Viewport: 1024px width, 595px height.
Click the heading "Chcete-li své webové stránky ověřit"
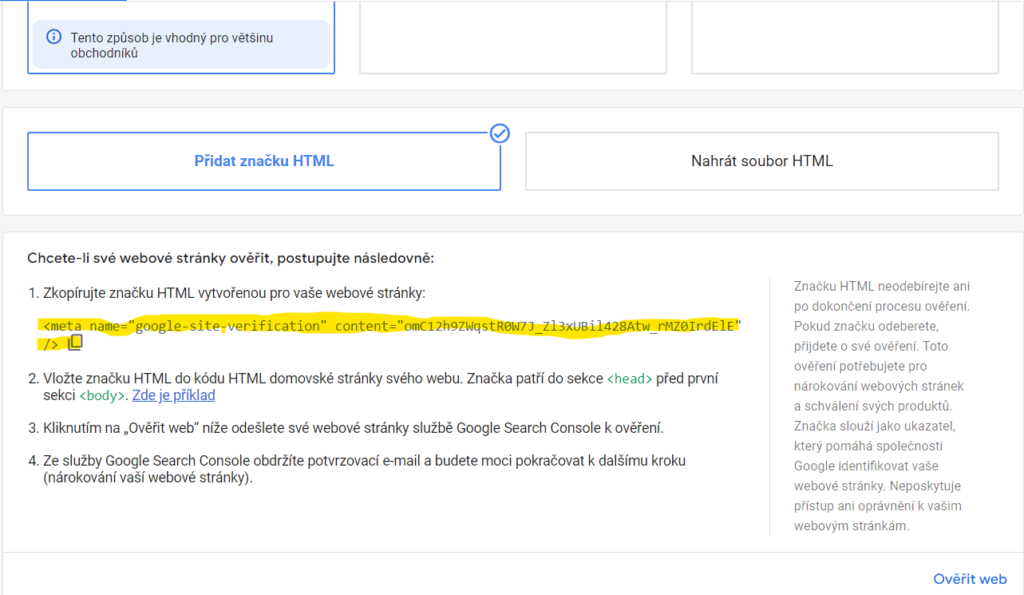click(231, 258)
